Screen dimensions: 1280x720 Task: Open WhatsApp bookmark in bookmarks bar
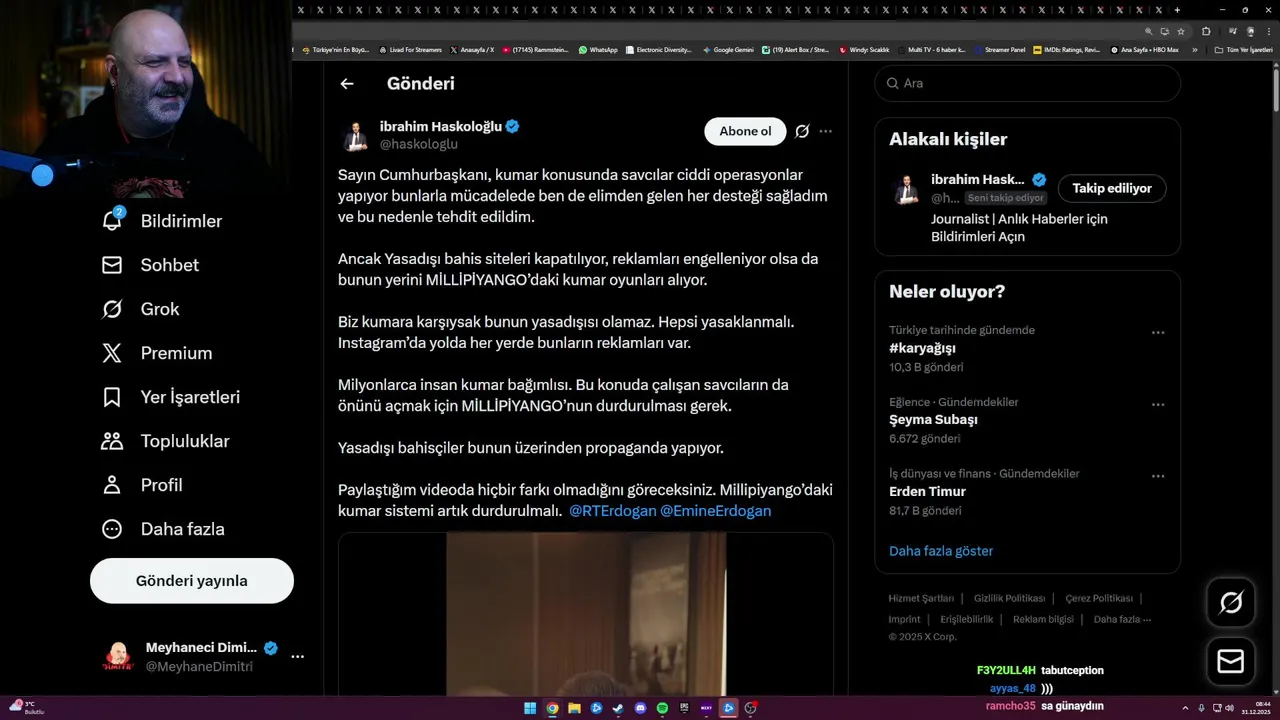598,49
